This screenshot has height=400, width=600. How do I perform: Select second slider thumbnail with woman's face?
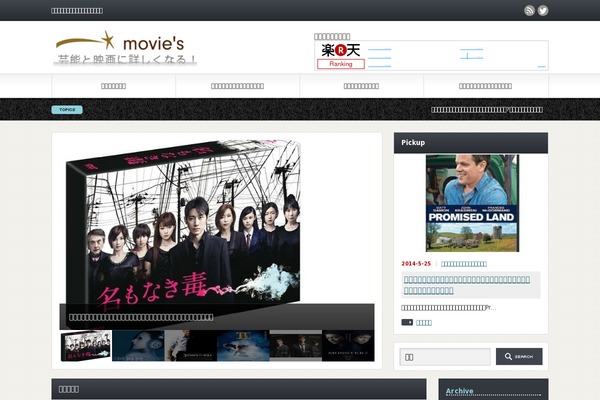[138, 346]
